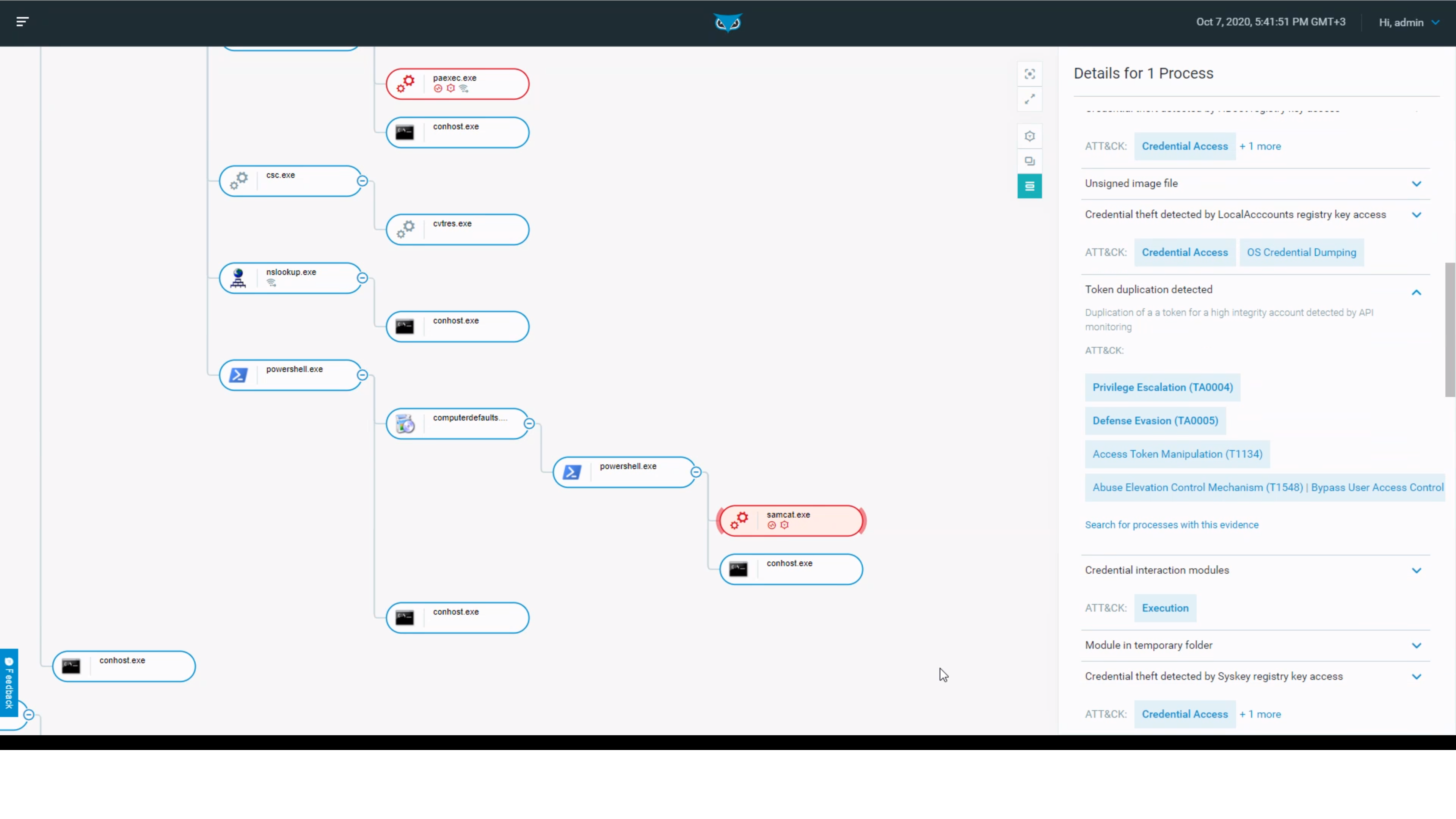Click console icon of bottom-left conhost.exe
The width and height of the screenshot is (1456, 819).
[x=71, y=667]
